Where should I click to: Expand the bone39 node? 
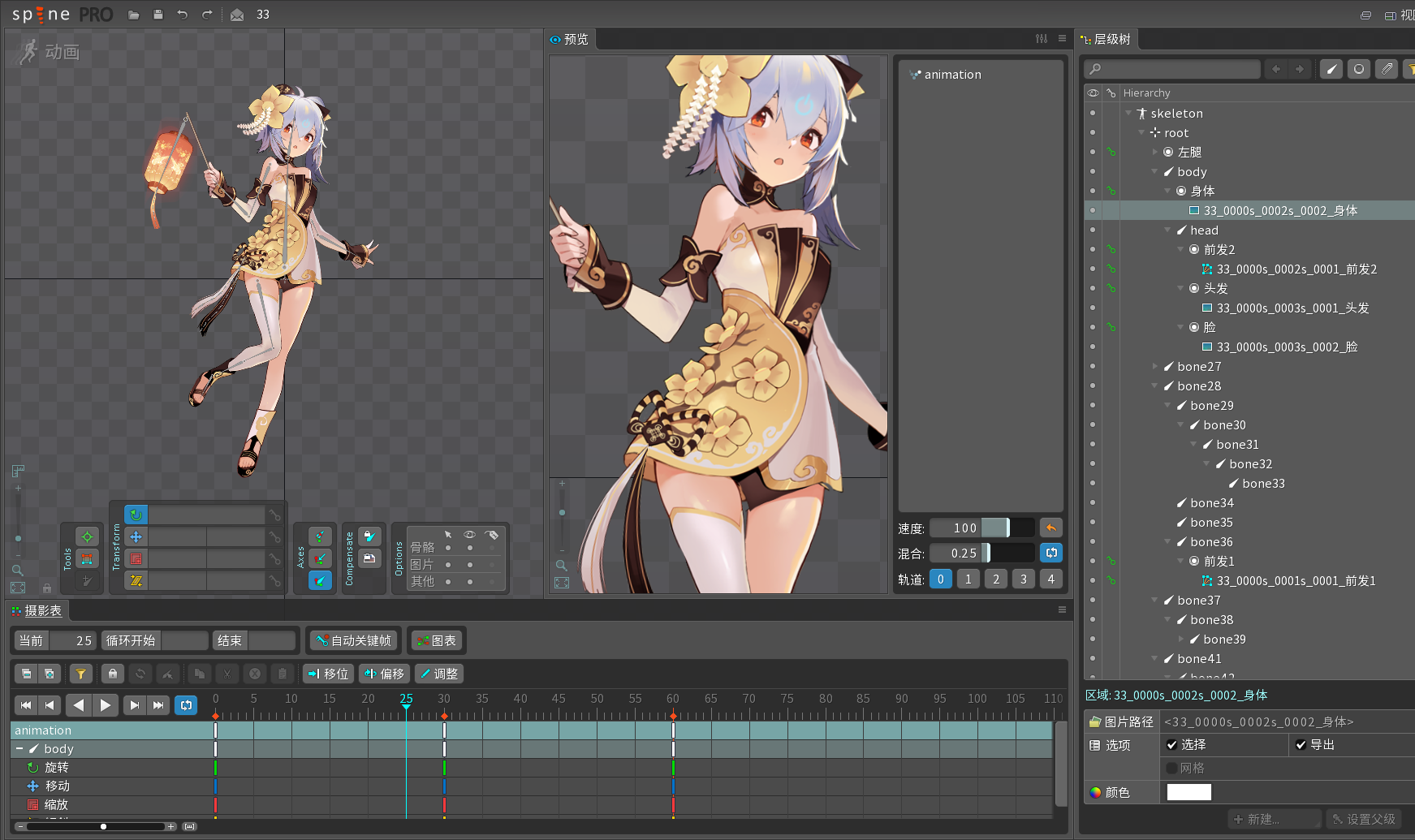click(1181, 639)
